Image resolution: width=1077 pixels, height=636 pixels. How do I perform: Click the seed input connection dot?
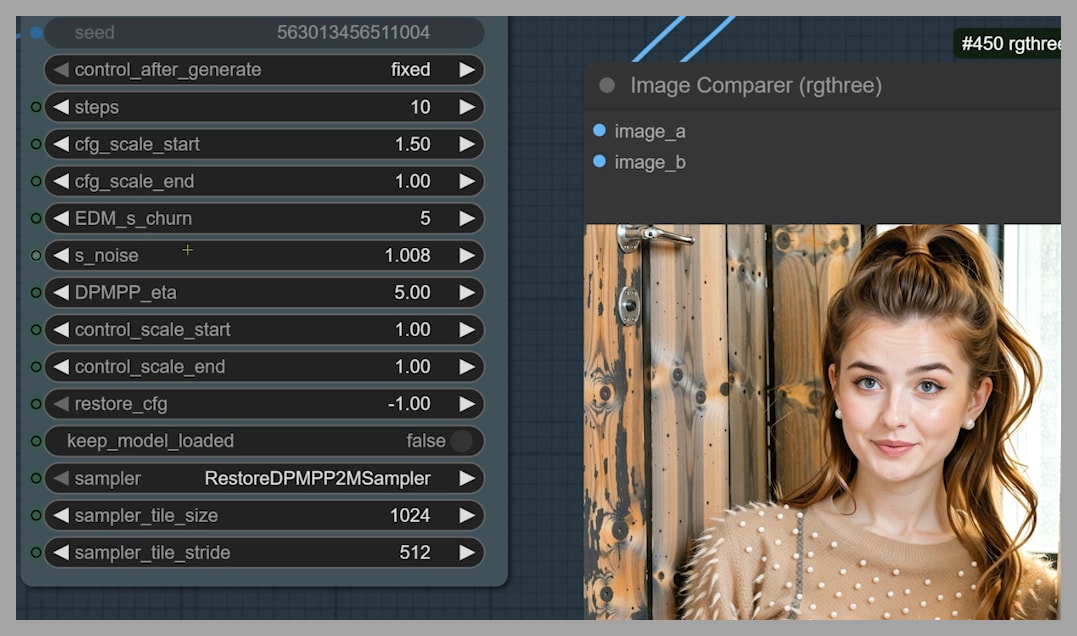pos(36,32)
